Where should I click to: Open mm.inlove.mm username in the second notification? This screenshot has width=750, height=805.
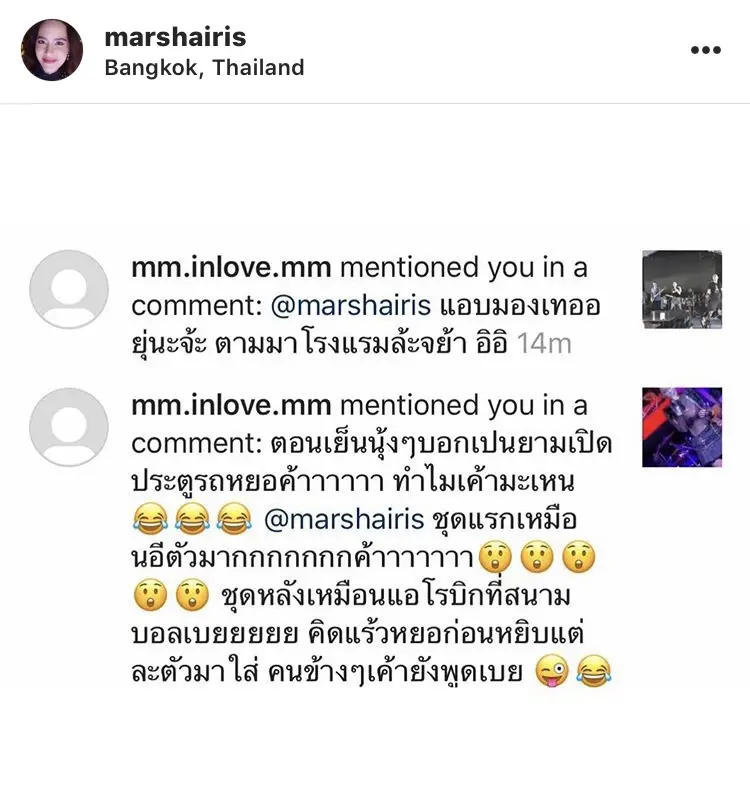(x=231, y=405)
